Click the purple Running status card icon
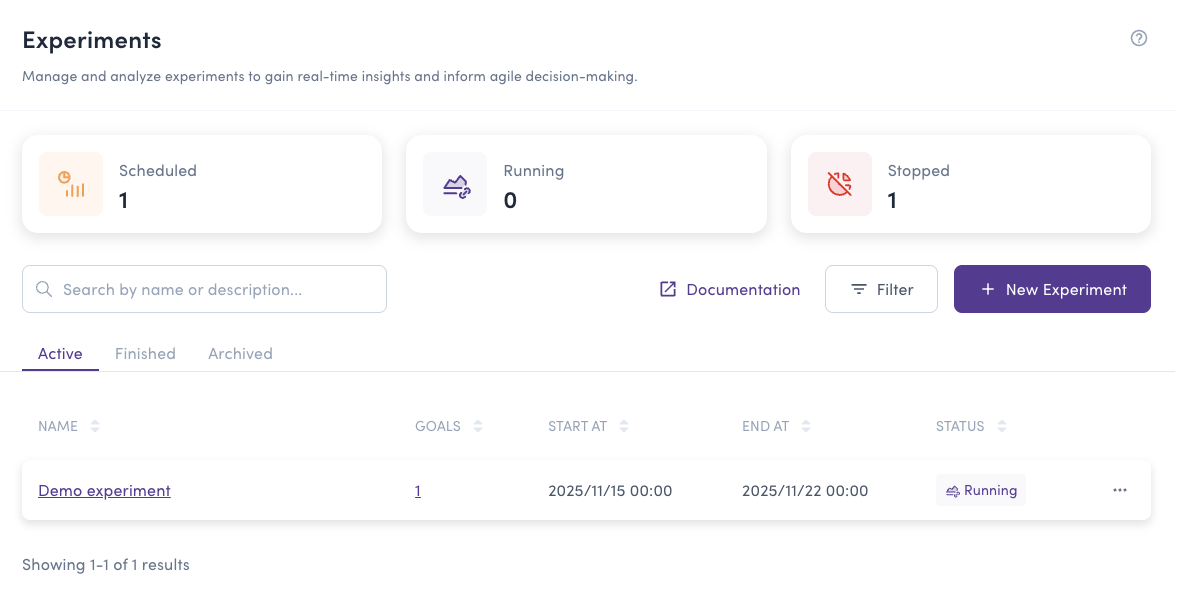 pyautogui.click(x=455, y=184)
